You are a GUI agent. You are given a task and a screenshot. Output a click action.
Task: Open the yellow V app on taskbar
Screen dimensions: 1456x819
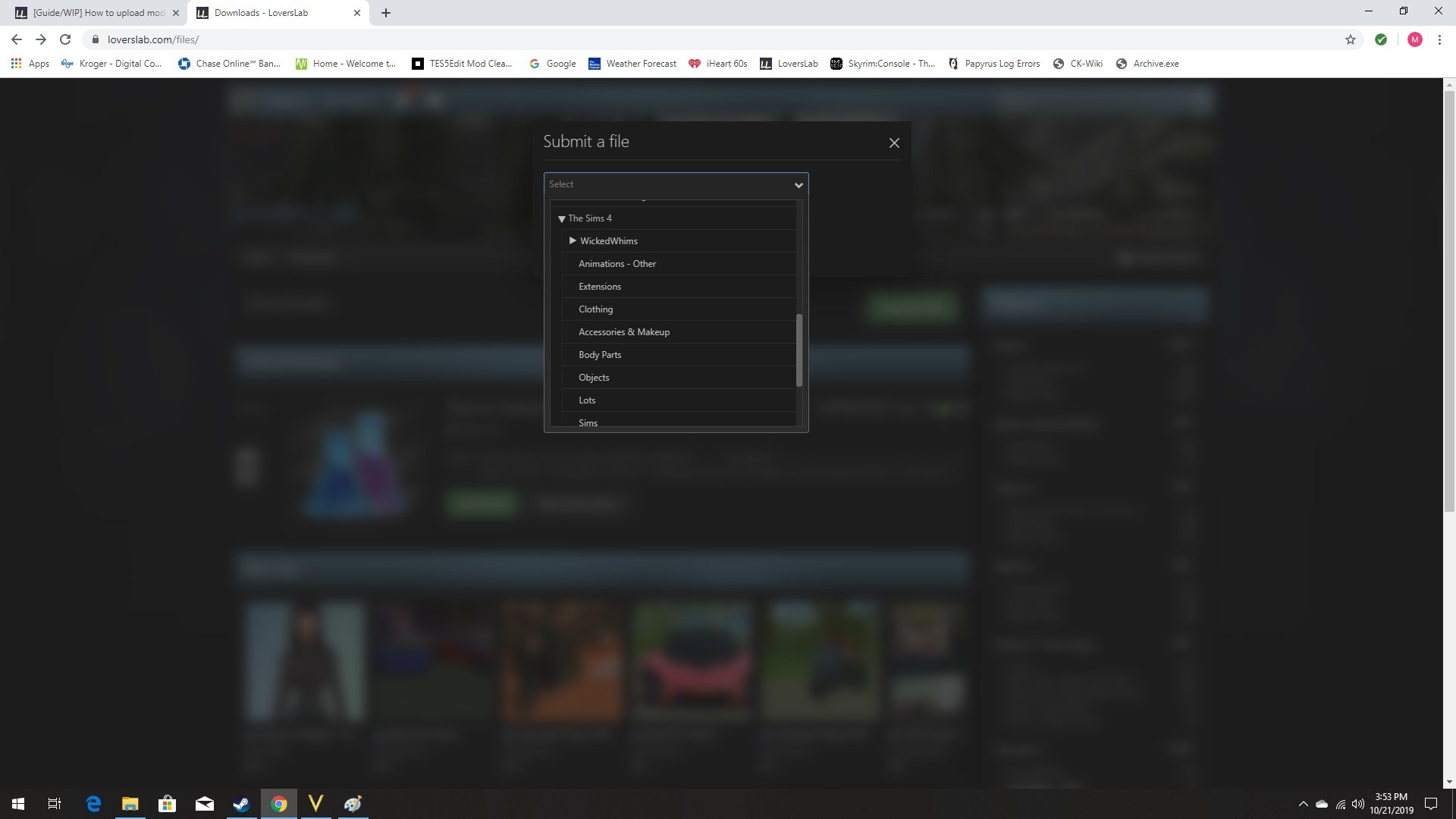(x=315, y=804)
